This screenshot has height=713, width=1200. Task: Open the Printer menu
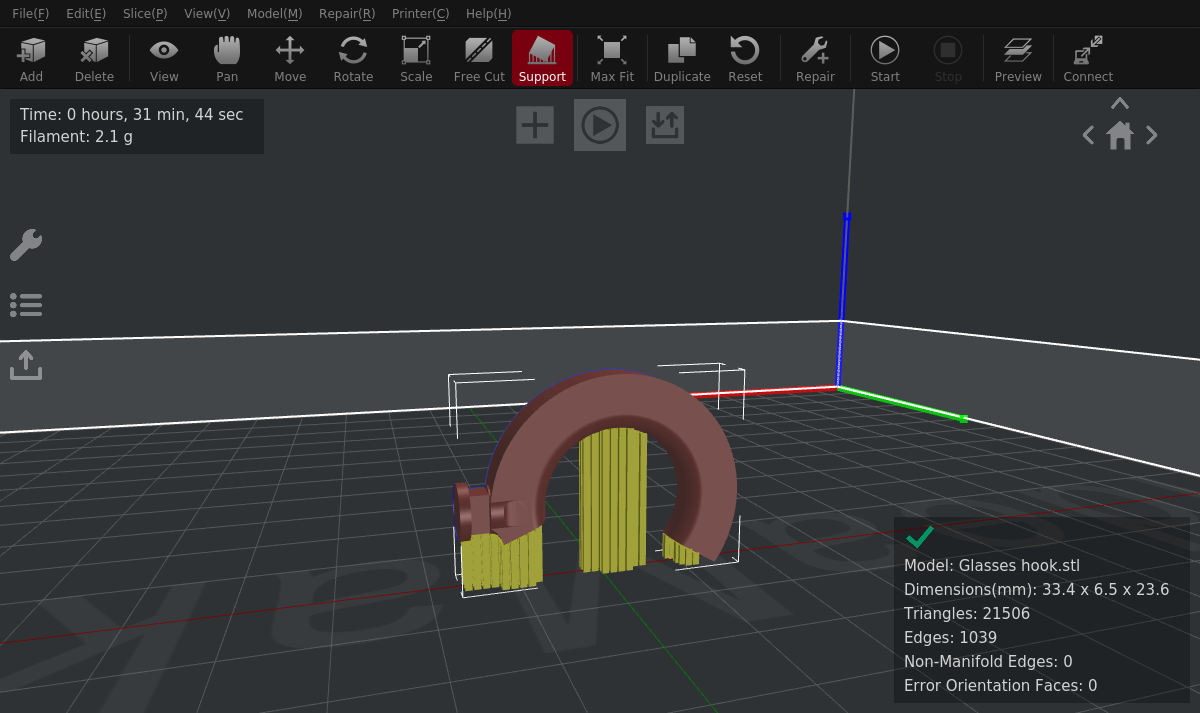coord(420,14)
